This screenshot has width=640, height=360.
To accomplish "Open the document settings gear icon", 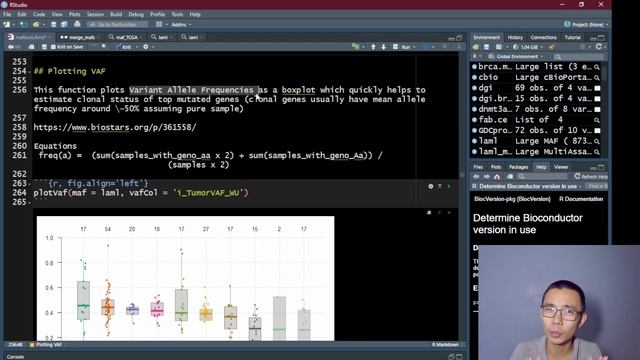I will (146, 47).
